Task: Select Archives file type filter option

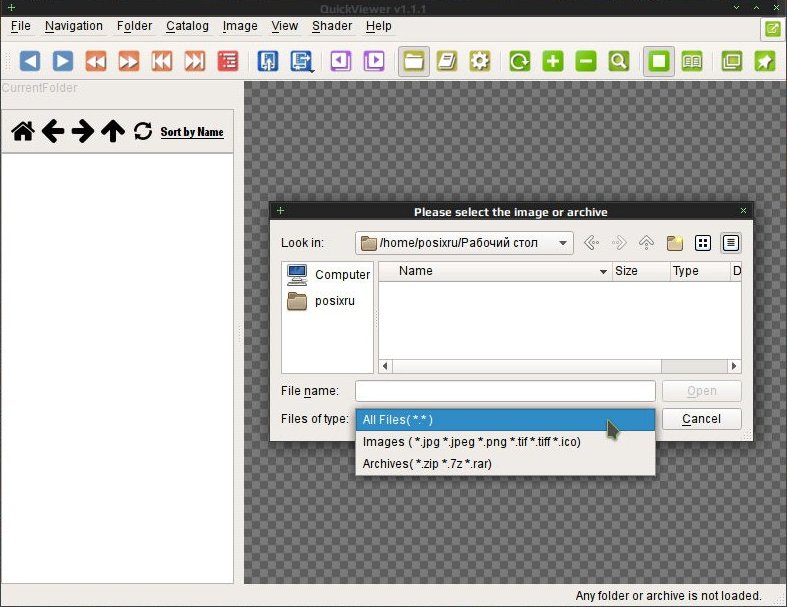Action: pos(505,464)
